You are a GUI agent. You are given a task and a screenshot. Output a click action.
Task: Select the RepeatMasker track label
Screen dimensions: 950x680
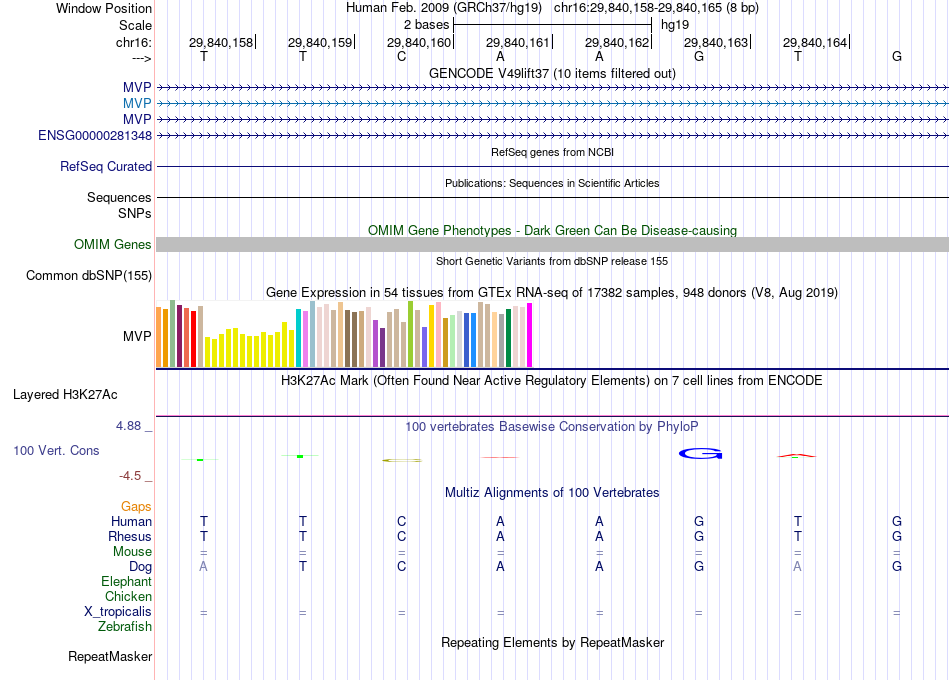click(x=110, y=657)
